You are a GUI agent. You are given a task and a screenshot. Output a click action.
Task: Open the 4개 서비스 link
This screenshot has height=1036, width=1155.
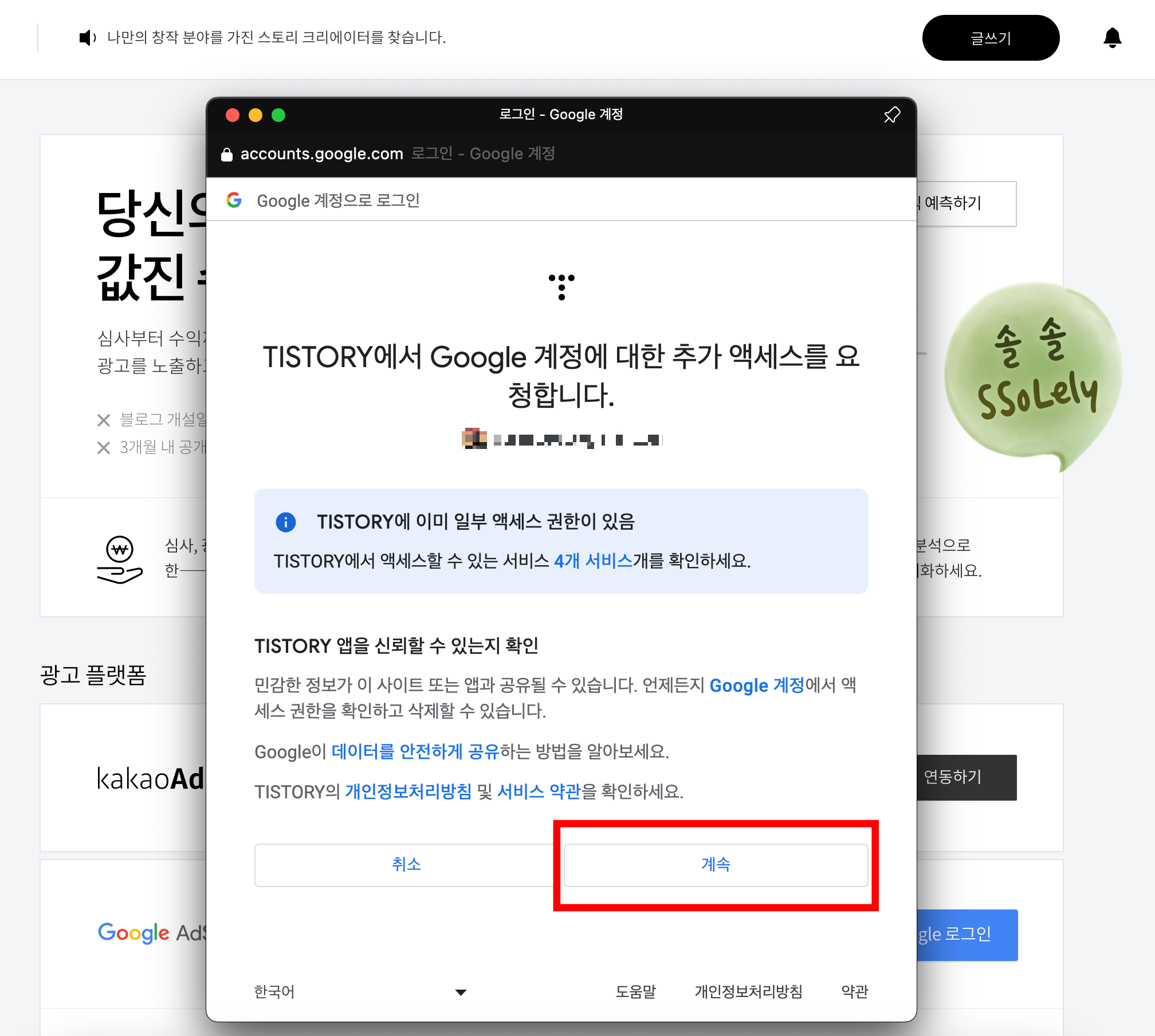coord(594,561)
